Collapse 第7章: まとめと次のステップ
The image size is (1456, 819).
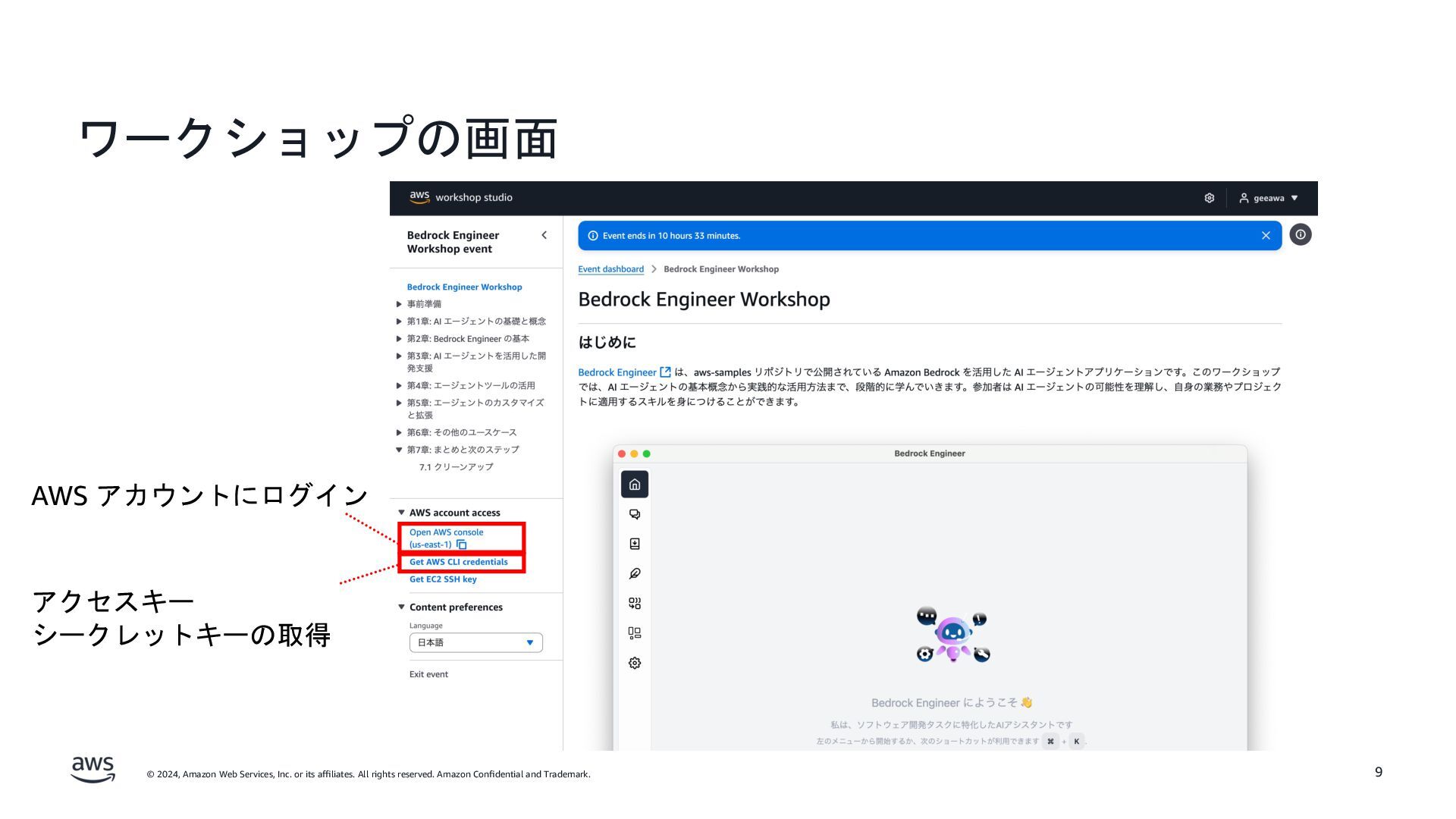[x=399, y=450]
